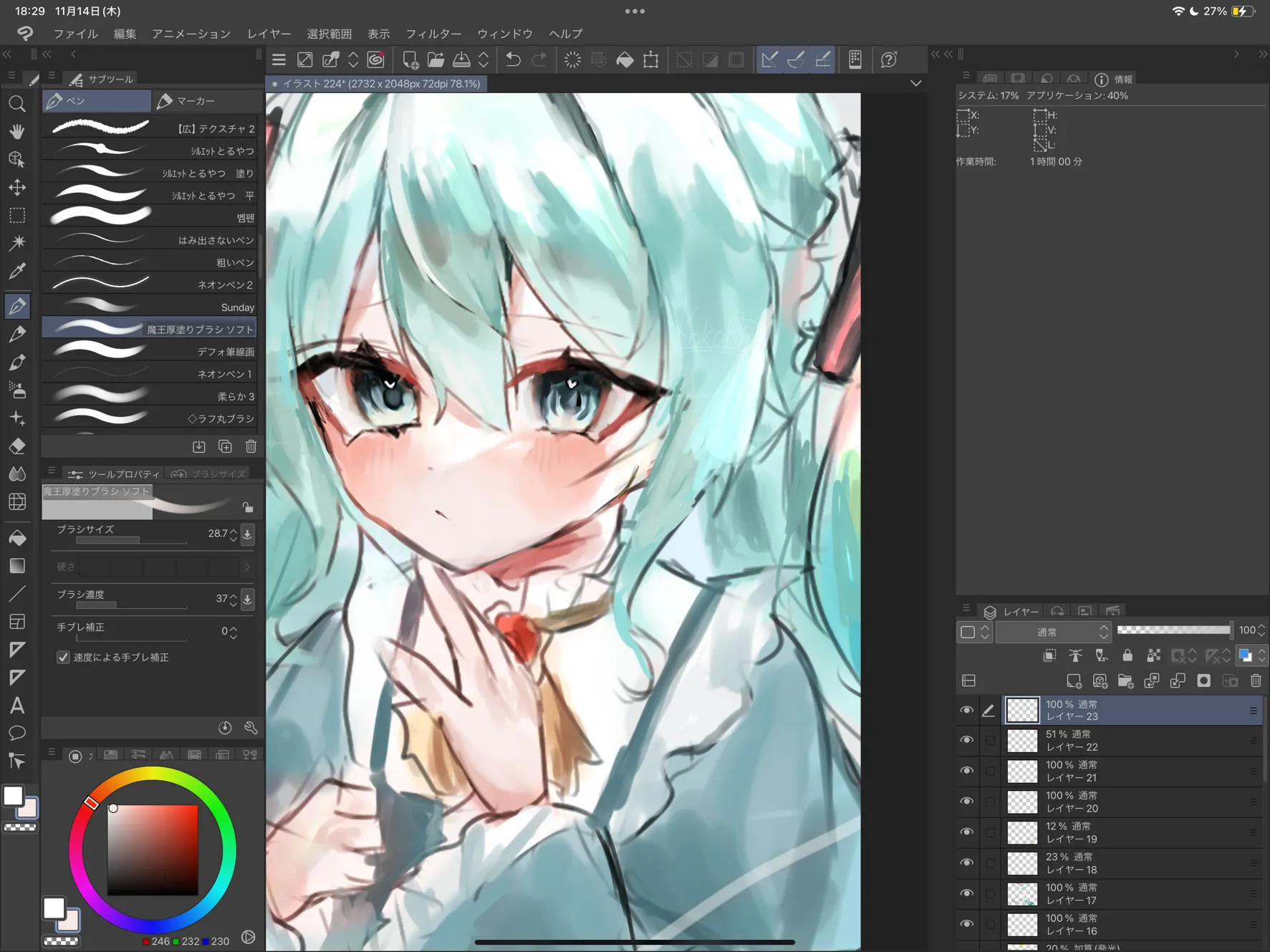The height and width of the screenshot is (952, 1270).
Task: Delete the selected sub tool with trash icon
Action: click(251, 446)
